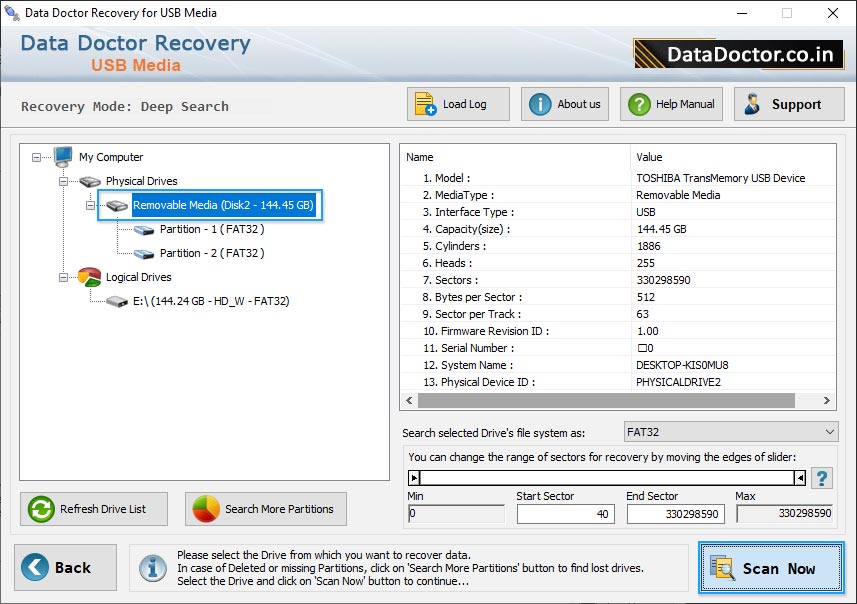Open the file system FAT32 dropdown
This screenshot has height=604, width=857.
[829, 432]
